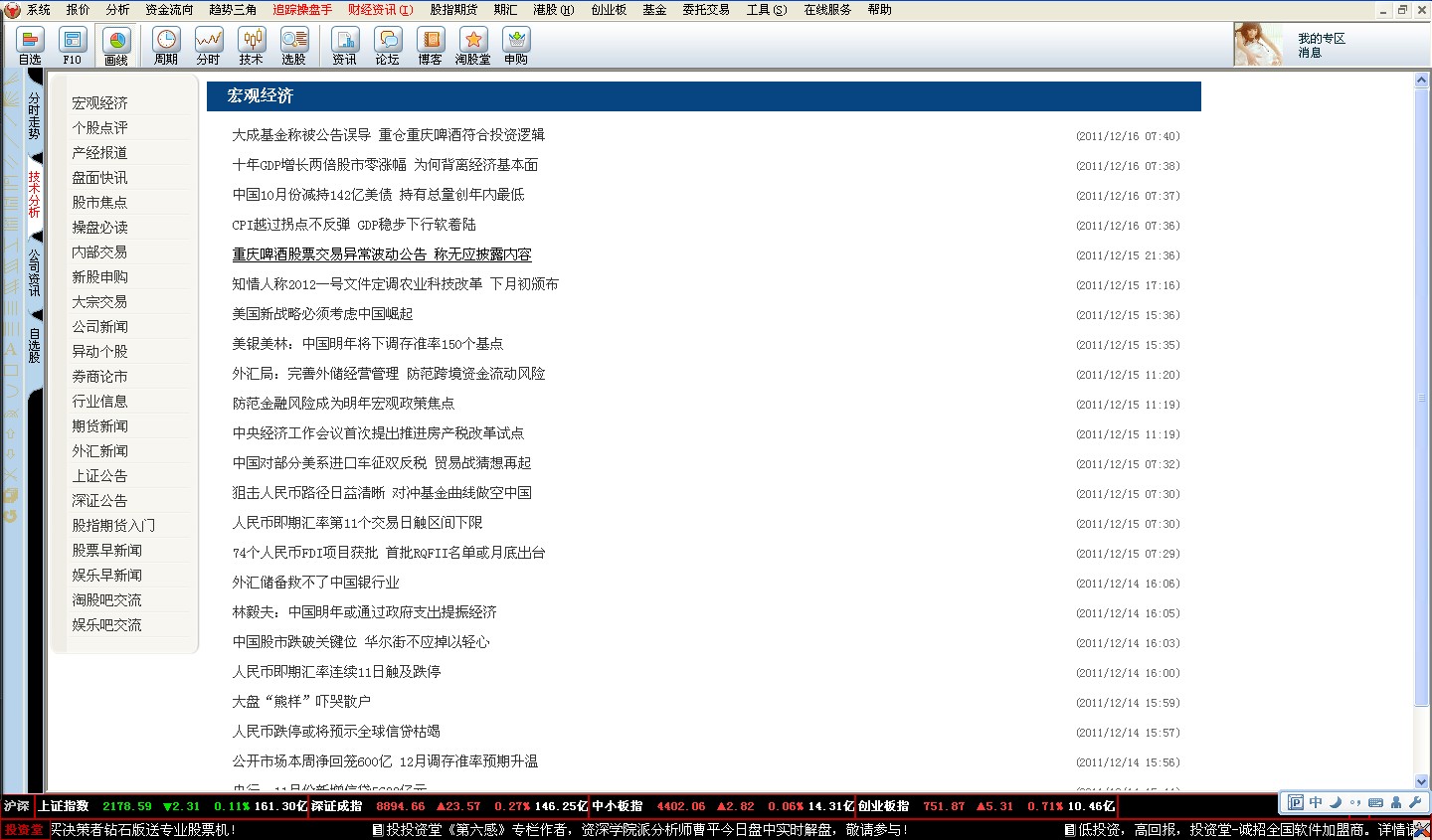Click the 我的专区 avatar thumbnail

[1258, 46]
